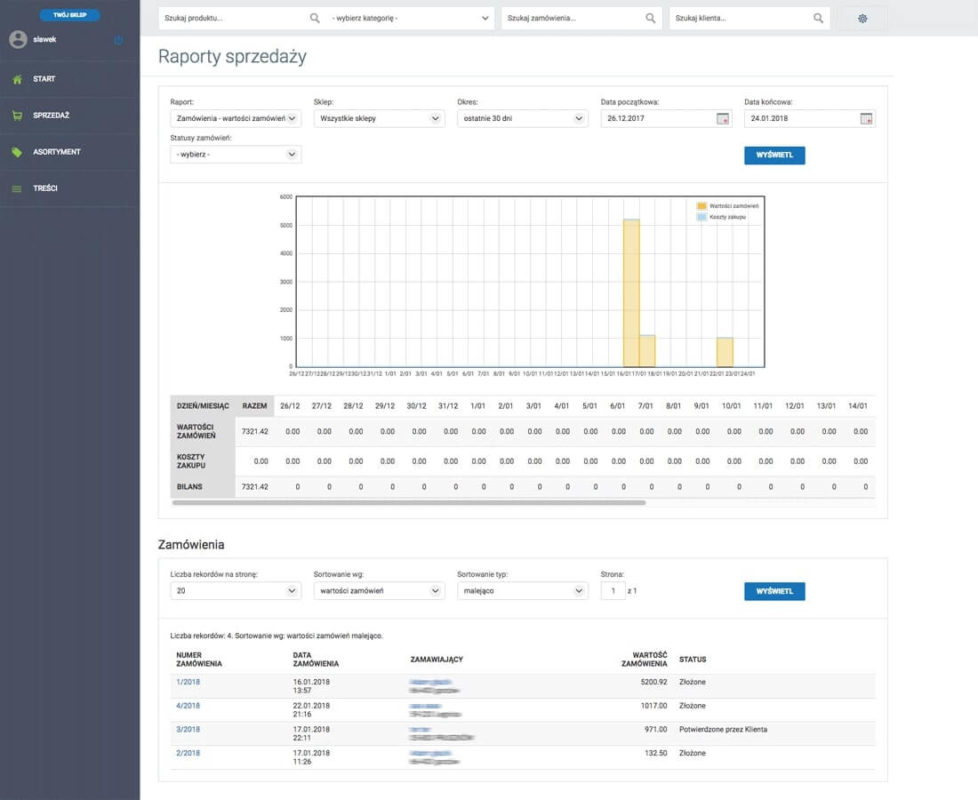
Task: Click the DATA ZAMÓWIENIA column header
Action: pyautogui.click(x=316, y=659)
